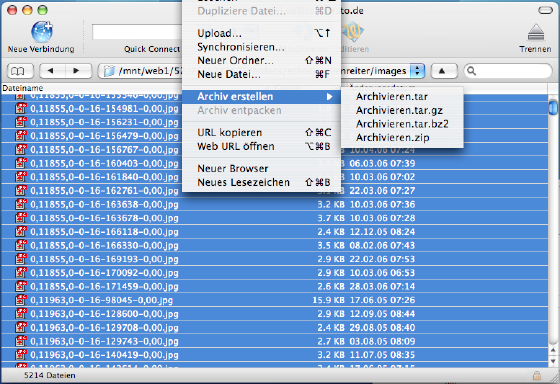This screenshot has height=384, width=560.
Task: Click the 15.9 KB size cell
Action: 329,300
